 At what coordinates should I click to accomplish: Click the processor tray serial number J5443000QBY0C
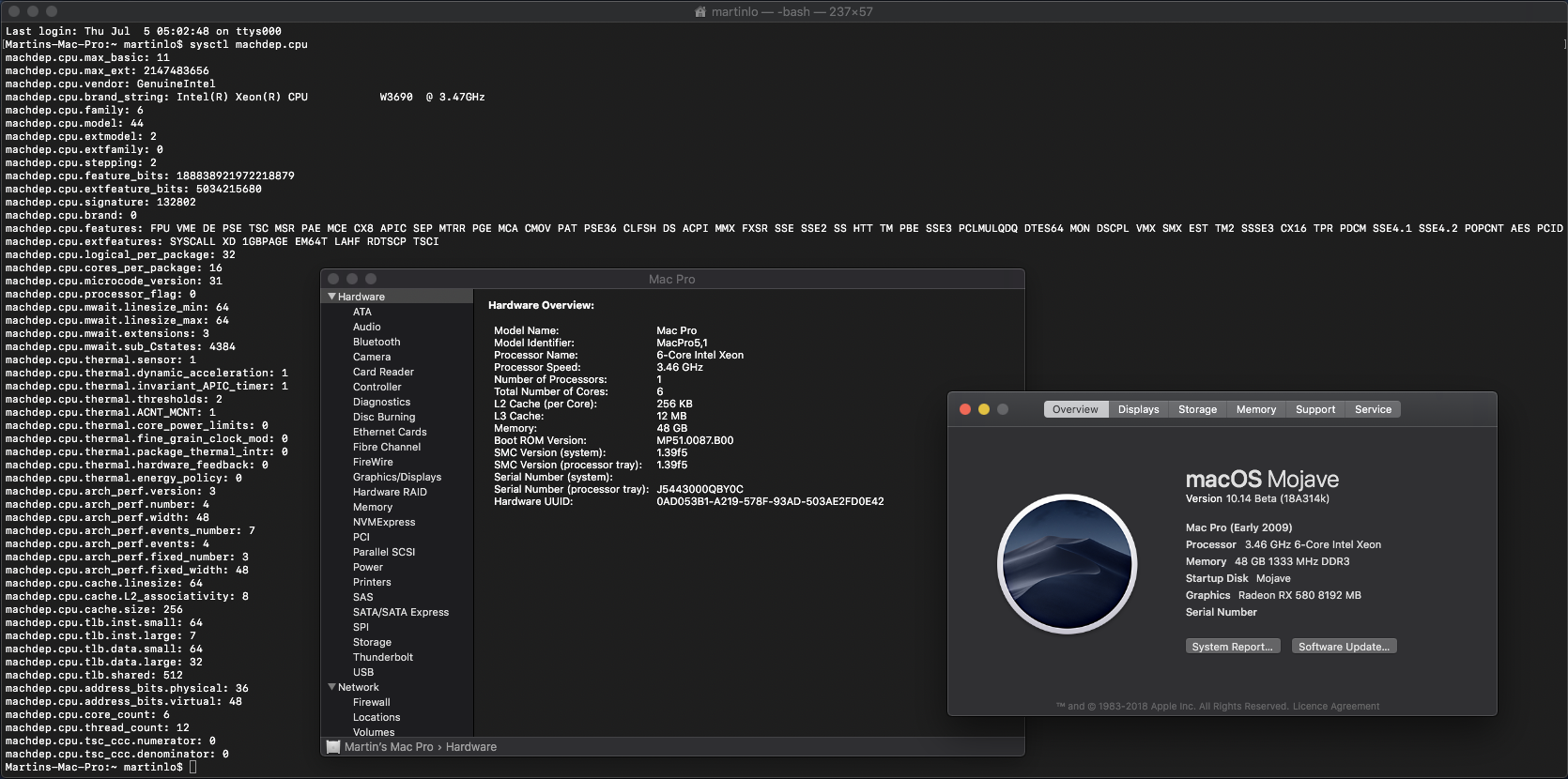(699, 489)
